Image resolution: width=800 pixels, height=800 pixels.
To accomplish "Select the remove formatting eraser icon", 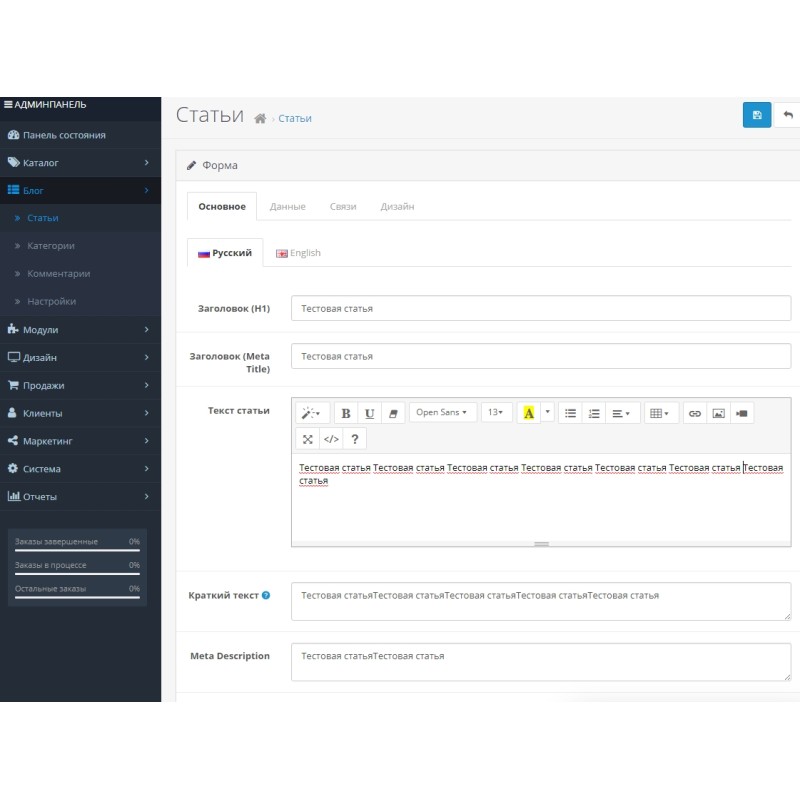I will pos(393,412).
